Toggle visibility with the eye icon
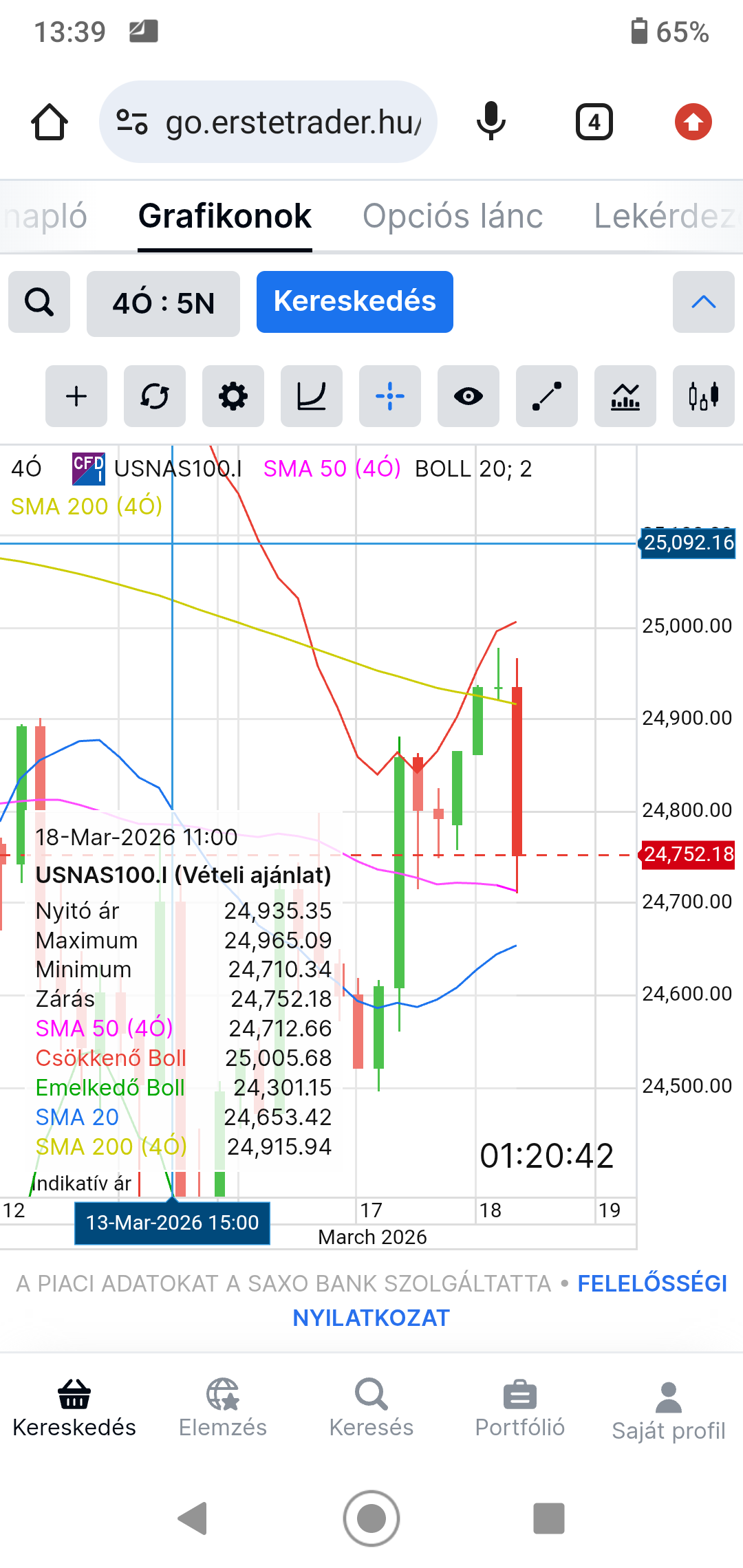 (469, 396)
